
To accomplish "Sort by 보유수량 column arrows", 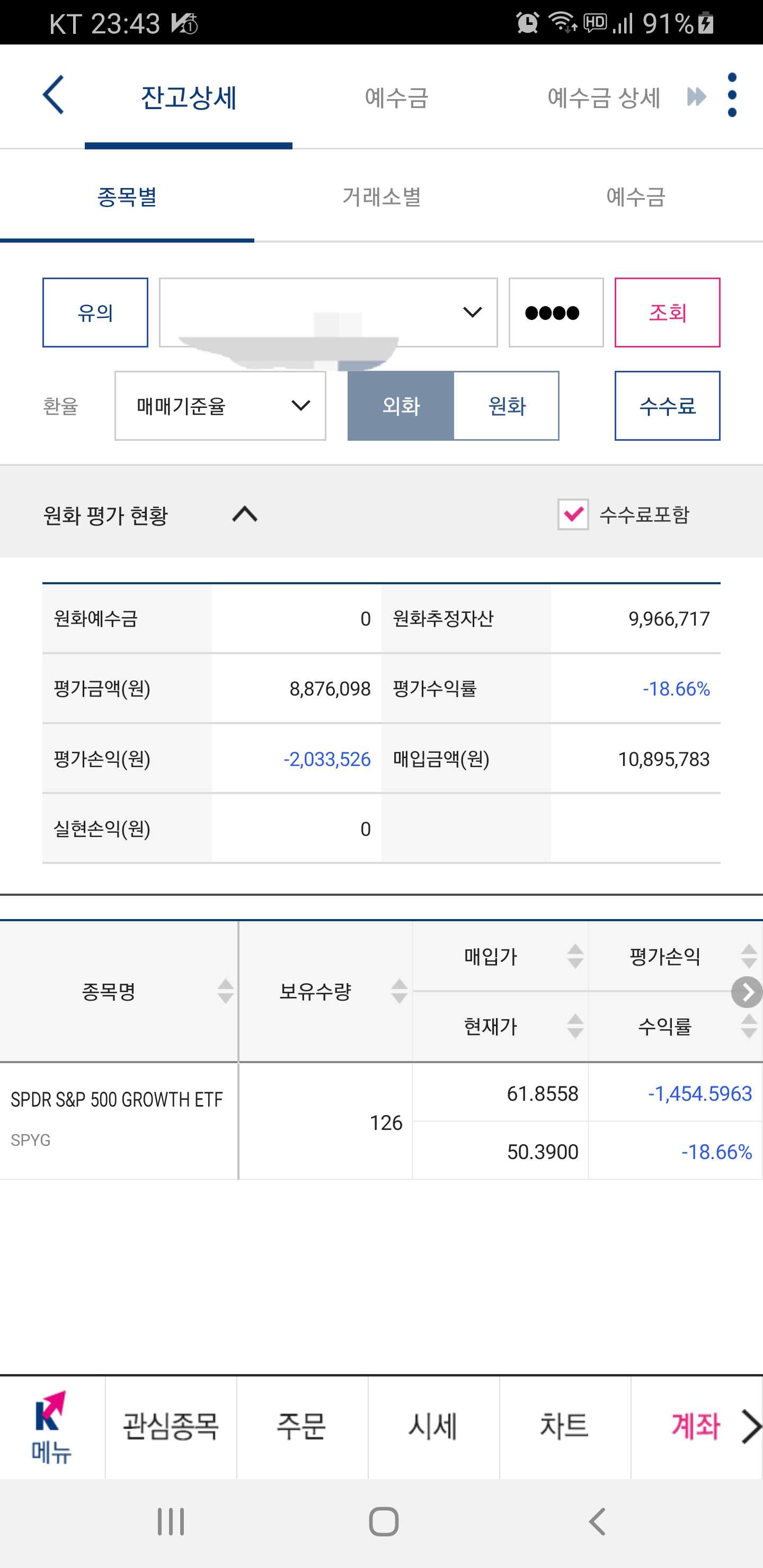I will click(x=400, y=992).
